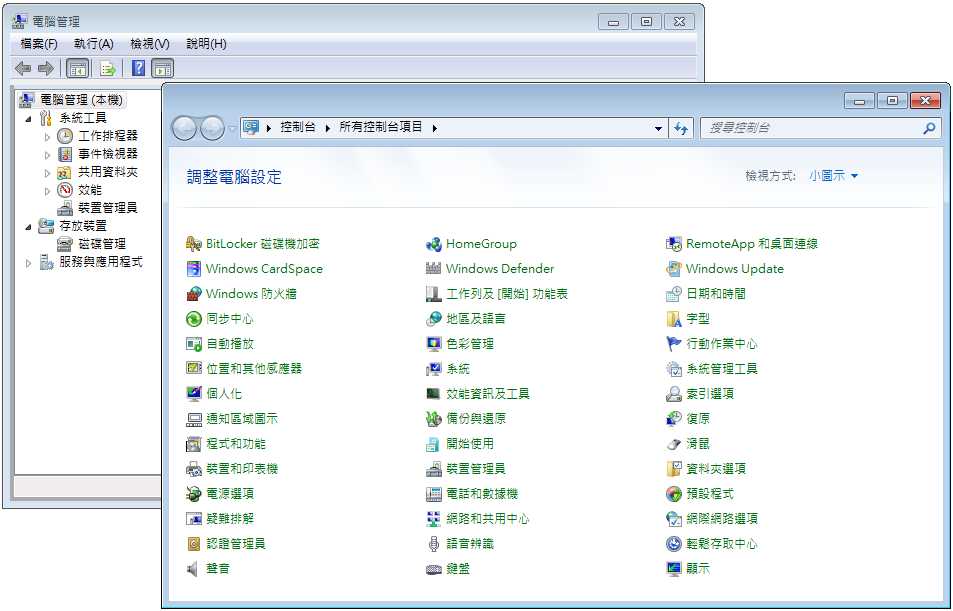Open the 輕鬆存取中心 link
The image size is (953, 611).
[721, 544]
